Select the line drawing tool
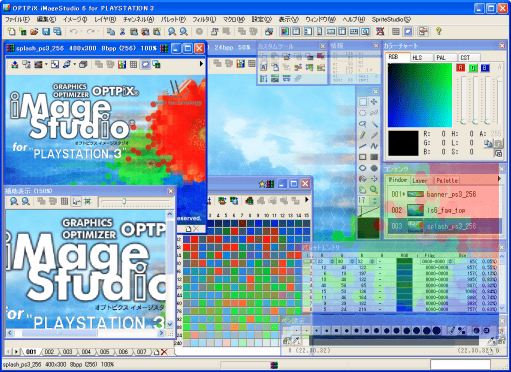Image resolution: width=511 pixels, height=372 pixels. (363, 146)
